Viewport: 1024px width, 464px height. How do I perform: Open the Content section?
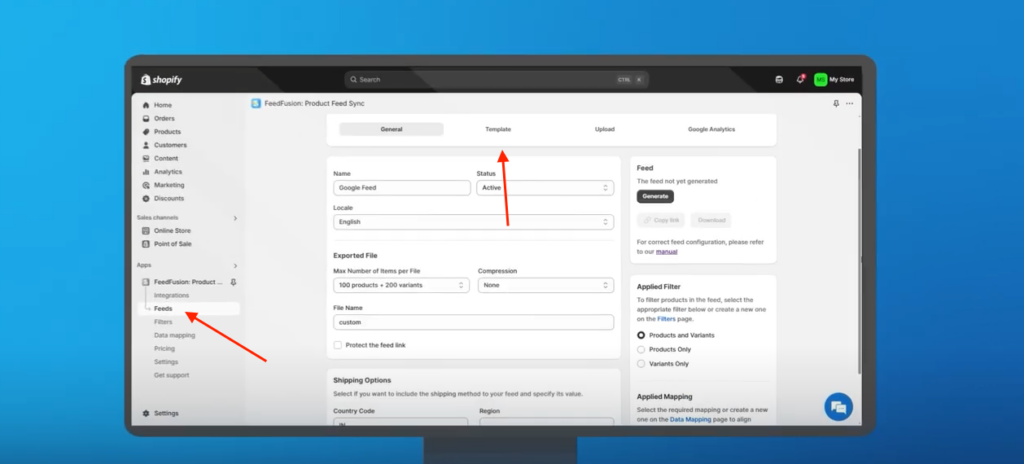tap(166, 158)
